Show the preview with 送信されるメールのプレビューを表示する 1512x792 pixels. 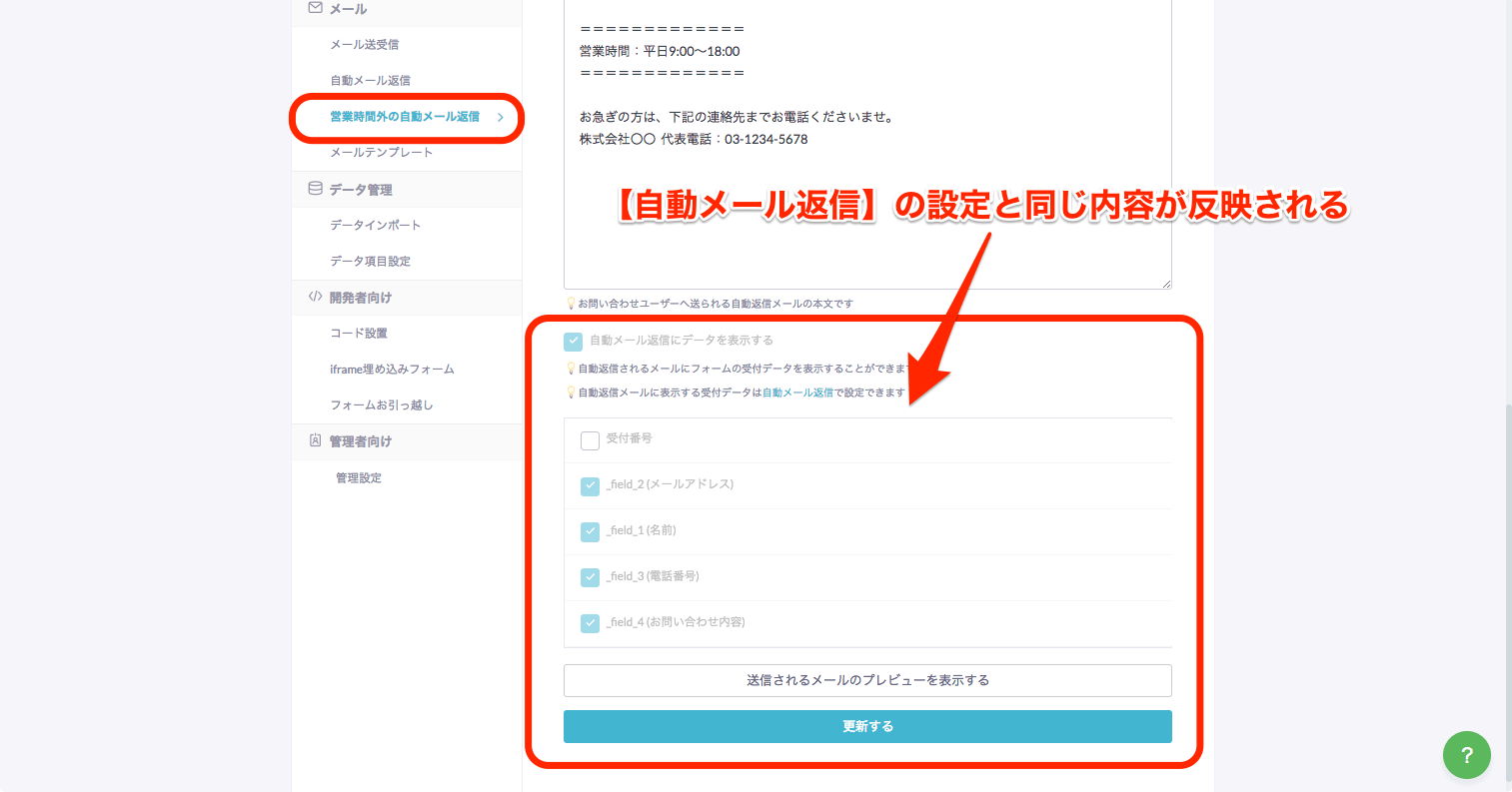click(x=867, y=680)
